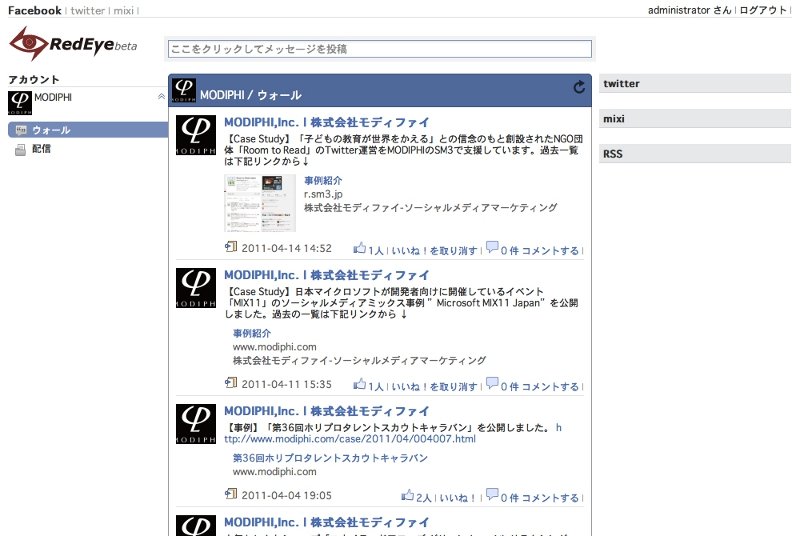Select 配信 in the account sidebar
This screenshot has height=536, width=800.
pos(41,149)
